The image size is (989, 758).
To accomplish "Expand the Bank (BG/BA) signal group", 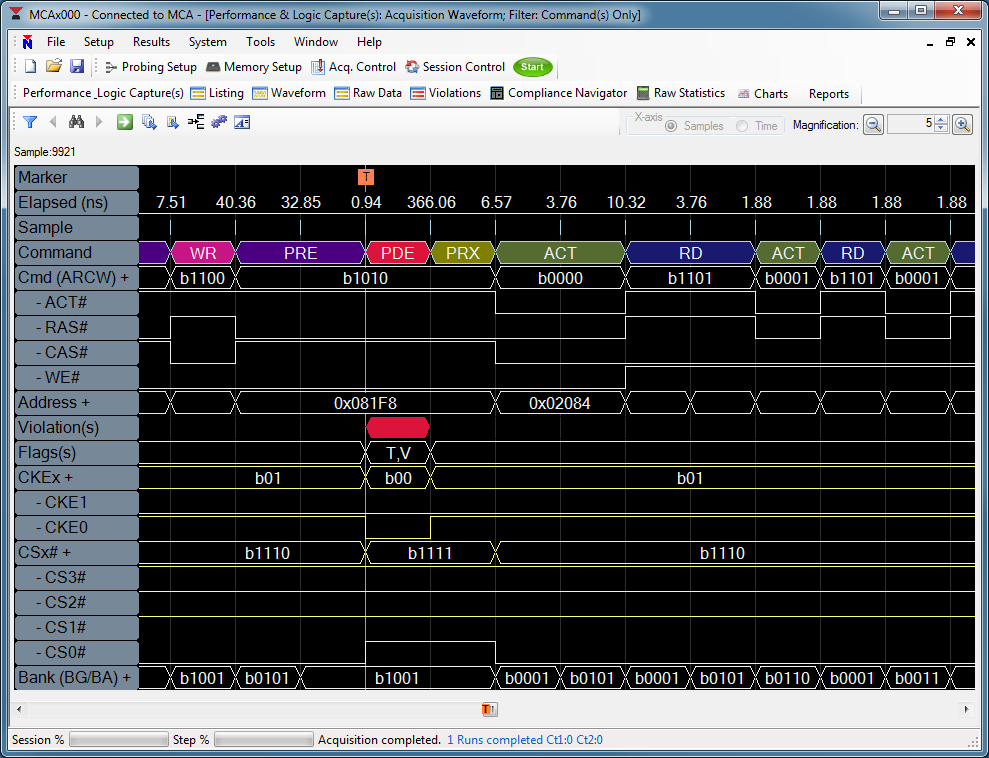I will pyautogui.click(x=126, y=678).
